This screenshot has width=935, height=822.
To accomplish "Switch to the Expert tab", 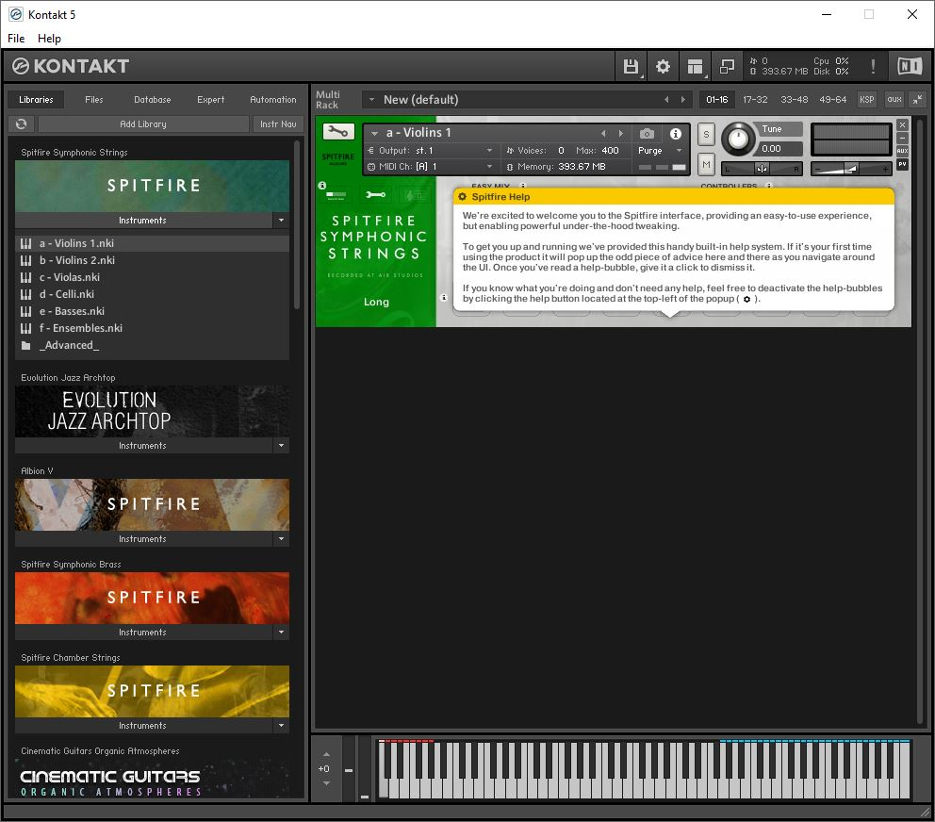I will pyautogui.click(x=210, y=100).
